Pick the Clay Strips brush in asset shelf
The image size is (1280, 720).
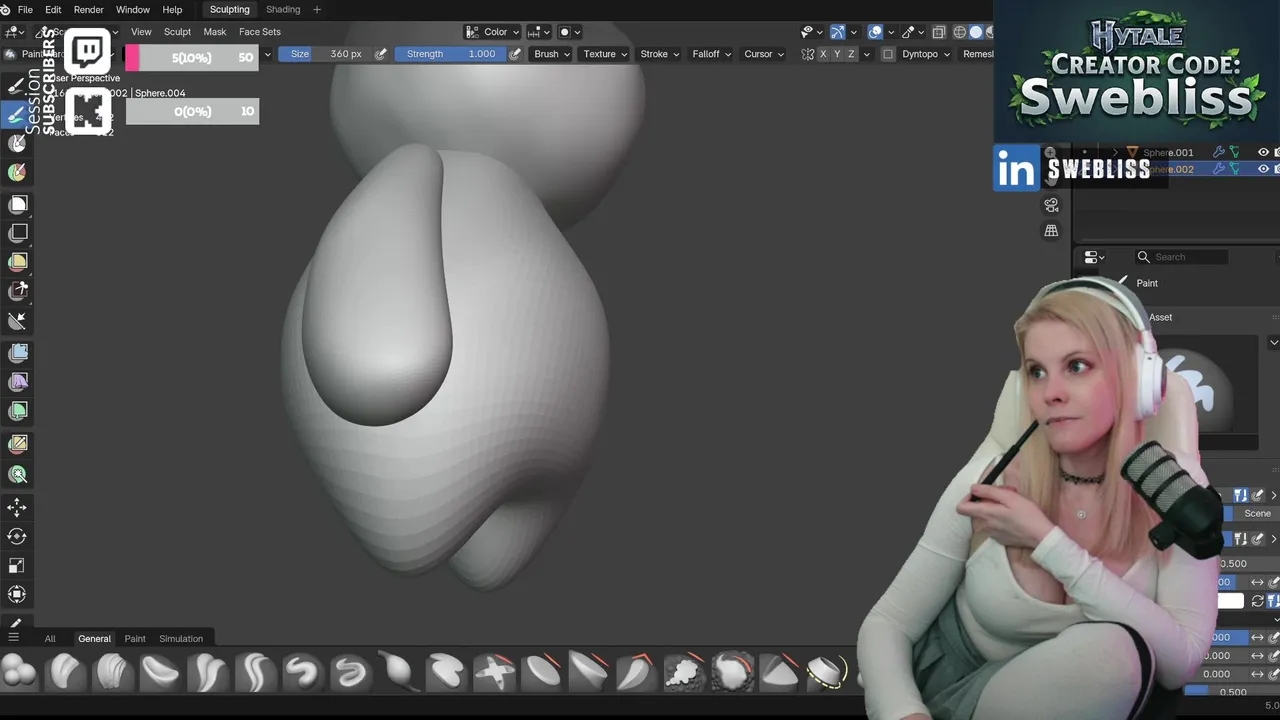click(112, 671)
